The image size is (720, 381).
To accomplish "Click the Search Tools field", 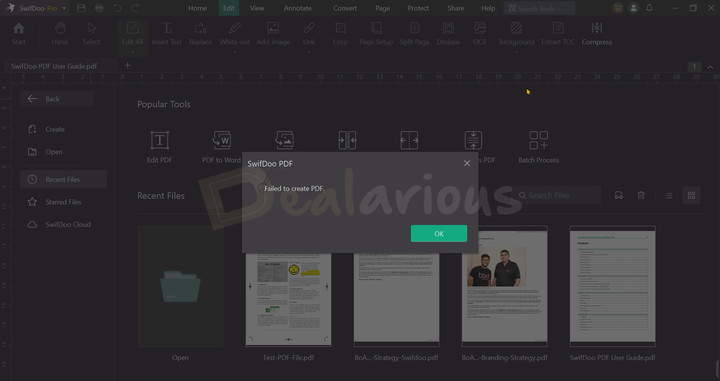I will pyautogui.click(x=540, y=8).
